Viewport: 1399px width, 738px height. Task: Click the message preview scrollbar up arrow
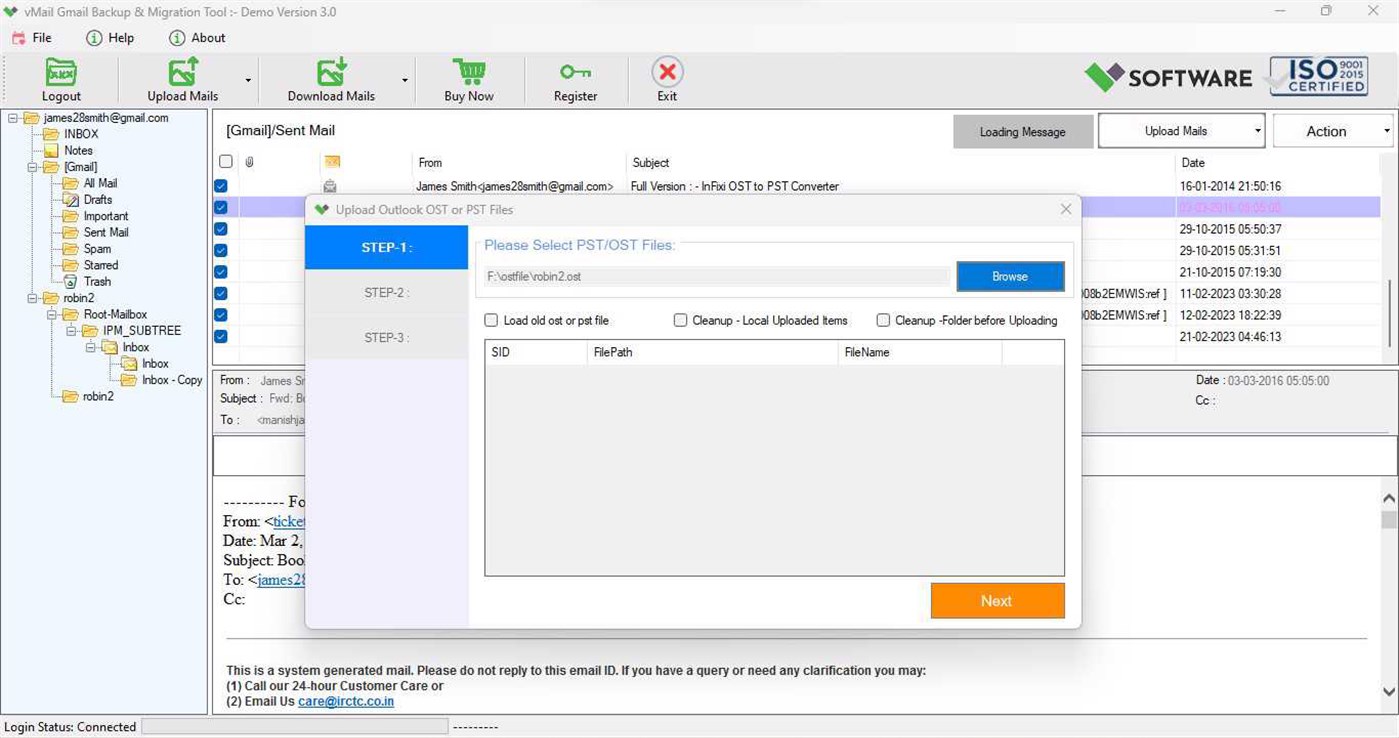pyautogui.click(x=1389, y=498)
